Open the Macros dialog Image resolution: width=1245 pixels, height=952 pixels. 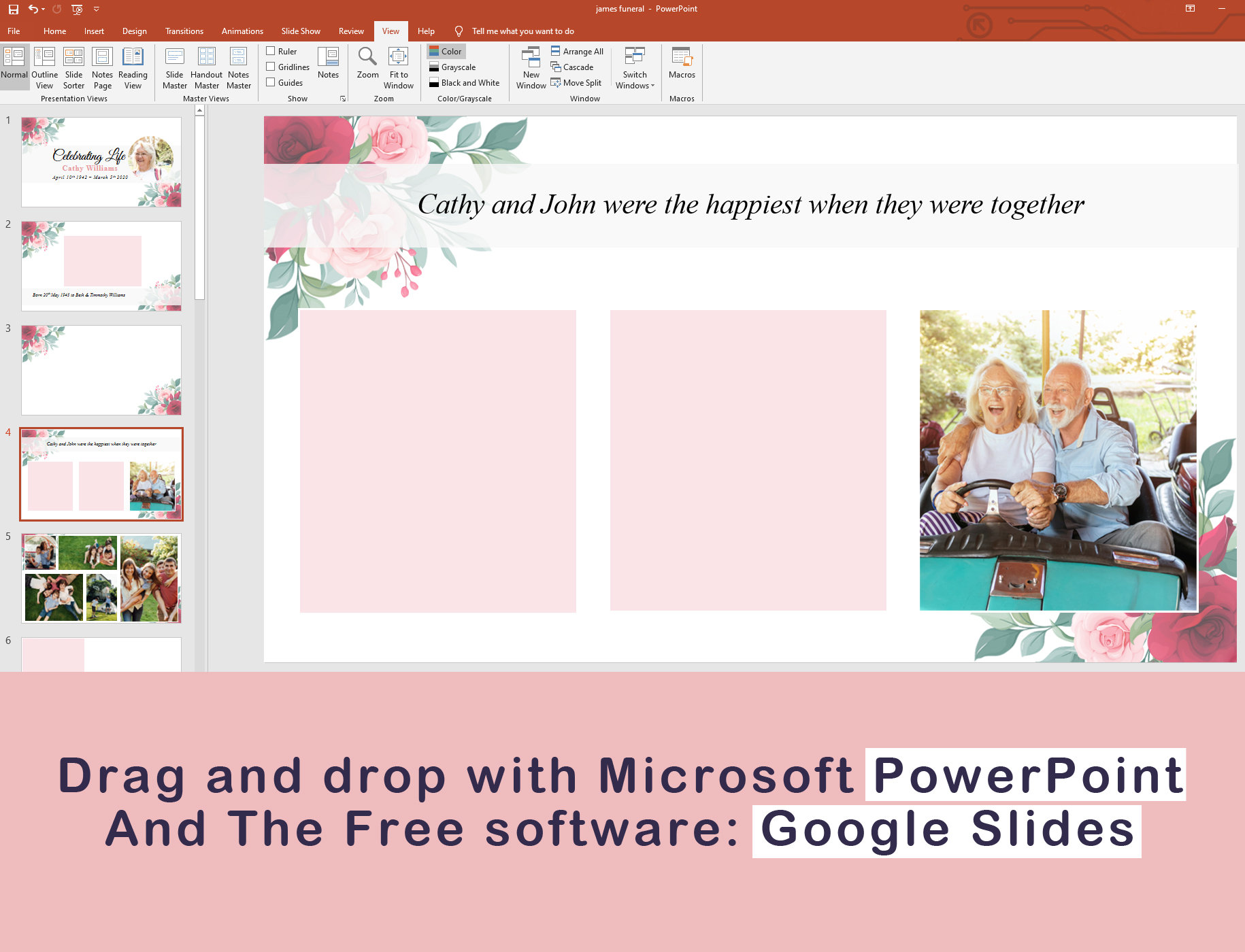pos(682,65)
